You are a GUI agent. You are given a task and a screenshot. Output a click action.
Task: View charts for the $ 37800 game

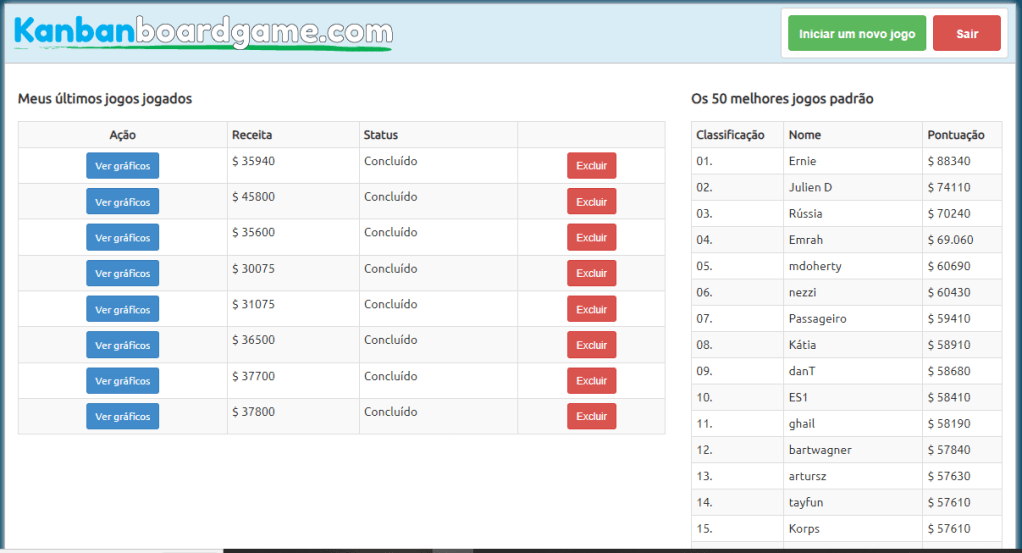coord(122,417)
